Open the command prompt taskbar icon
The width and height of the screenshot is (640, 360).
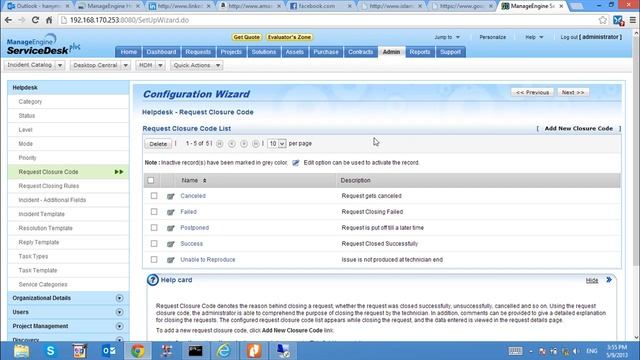click(195, 351)
